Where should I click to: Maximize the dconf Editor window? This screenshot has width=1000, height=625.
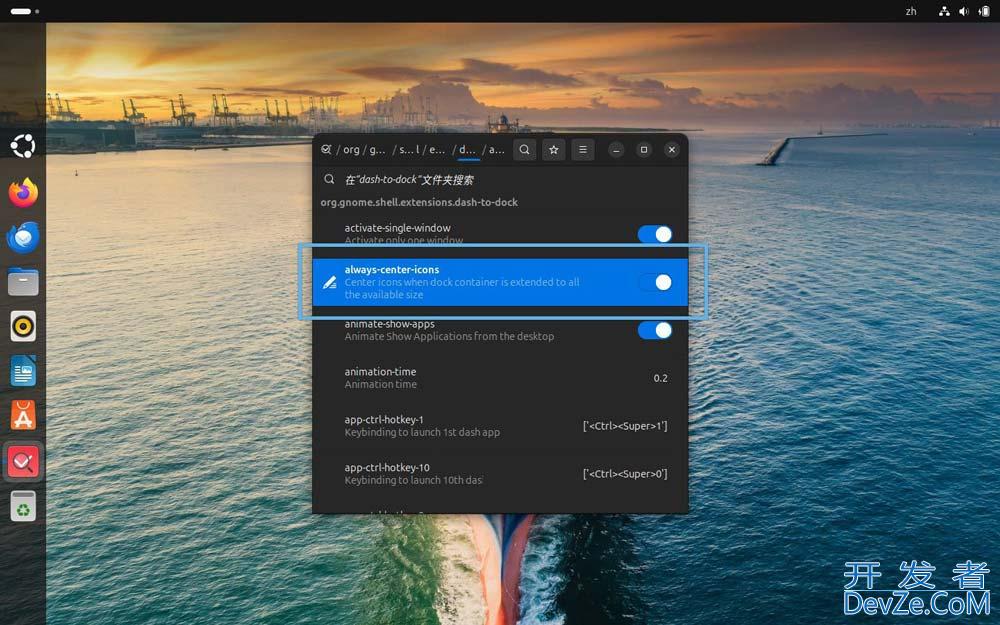(643, 149)
